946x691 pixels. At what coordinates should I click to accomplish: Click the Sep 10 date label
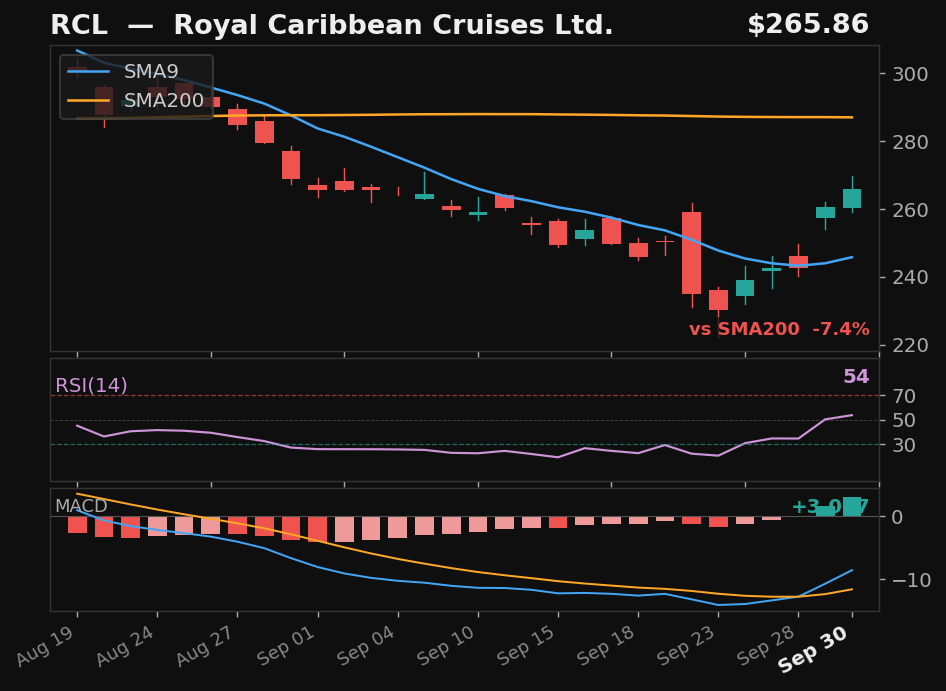coord(447,646)
